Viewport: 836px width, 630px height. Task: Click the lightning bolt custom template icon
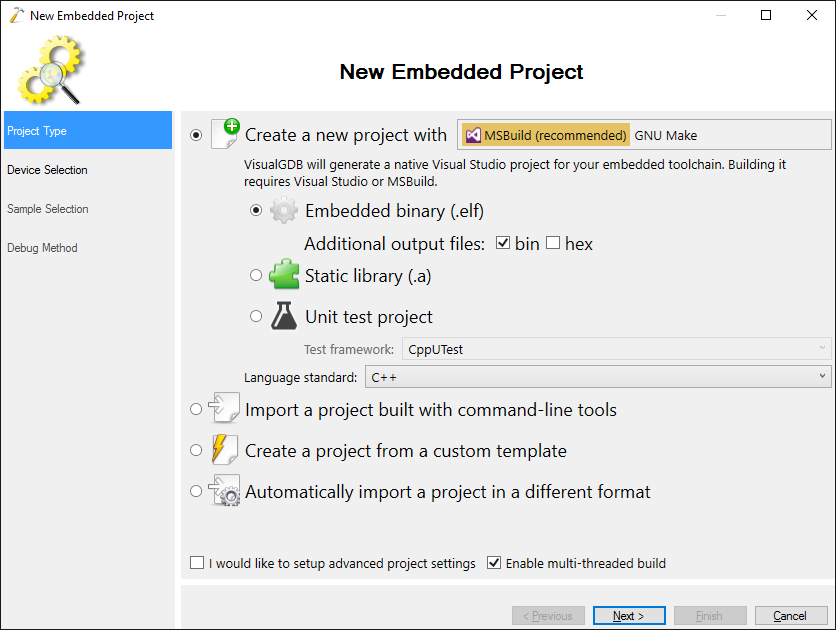coord(224,449)
